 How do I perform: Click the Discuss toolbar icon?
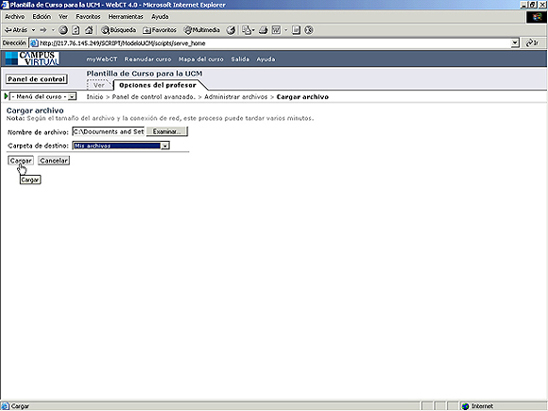(296, 30)
